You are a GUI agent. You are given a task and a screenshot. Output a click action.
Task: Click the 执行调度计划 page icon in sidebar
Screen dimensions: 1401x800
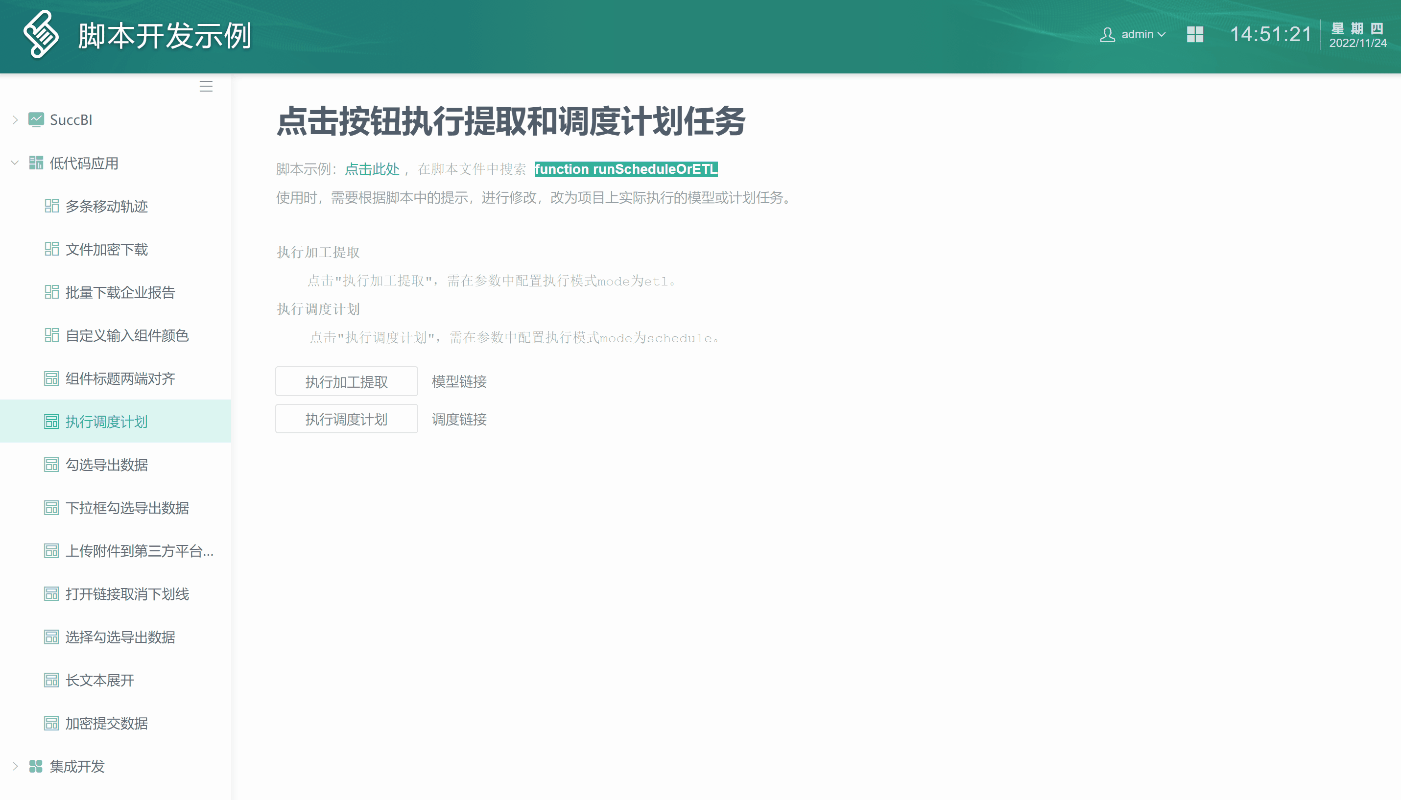coord(51,421)
